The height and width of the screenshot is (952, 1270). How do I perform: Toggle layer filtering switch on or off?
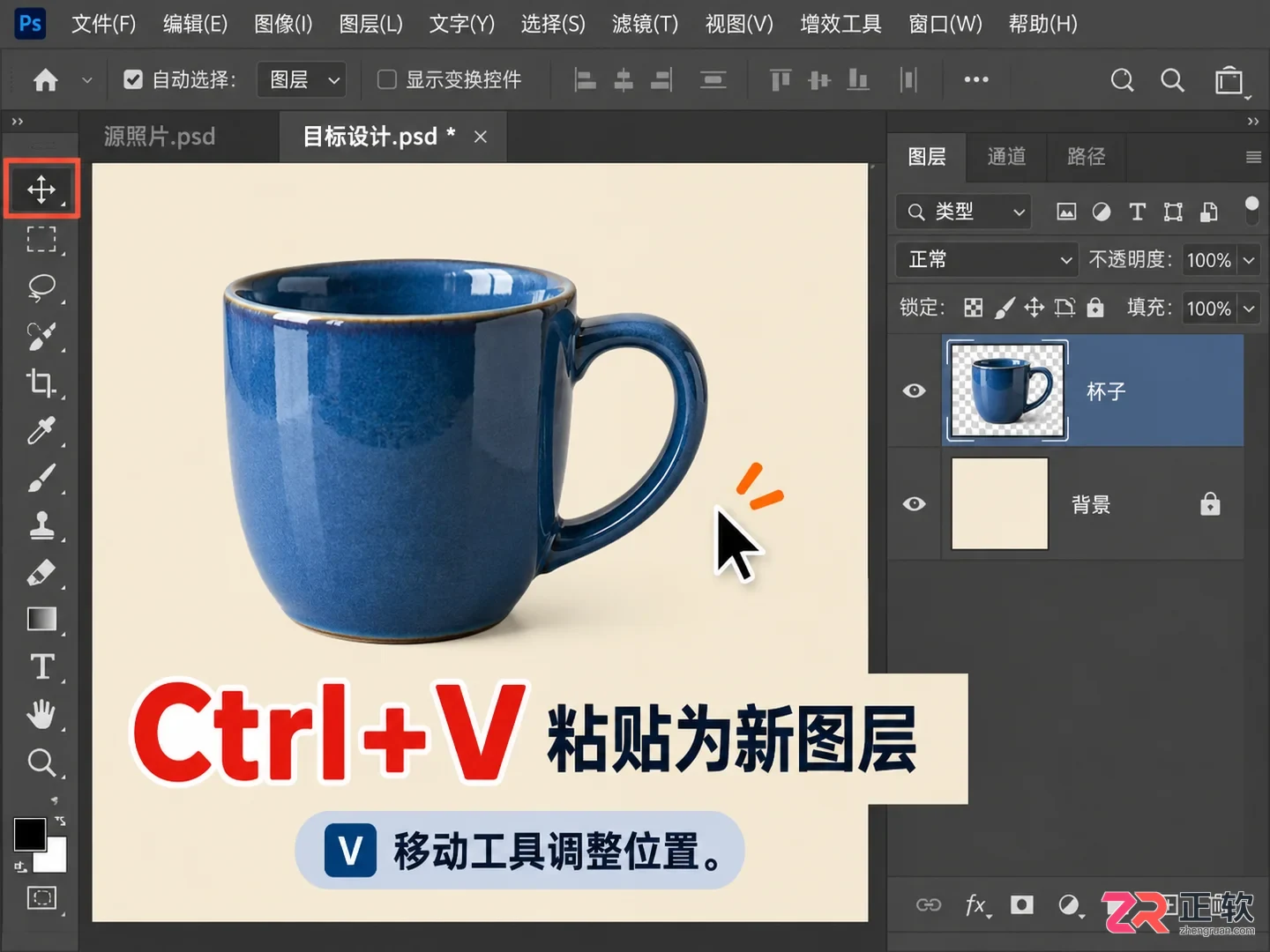click(1251, 212)
